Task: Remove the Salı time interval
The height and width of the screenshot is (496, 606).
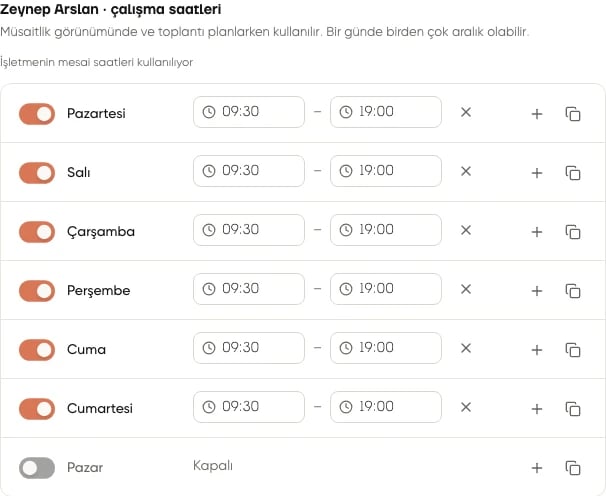Action: click(466, 171)
